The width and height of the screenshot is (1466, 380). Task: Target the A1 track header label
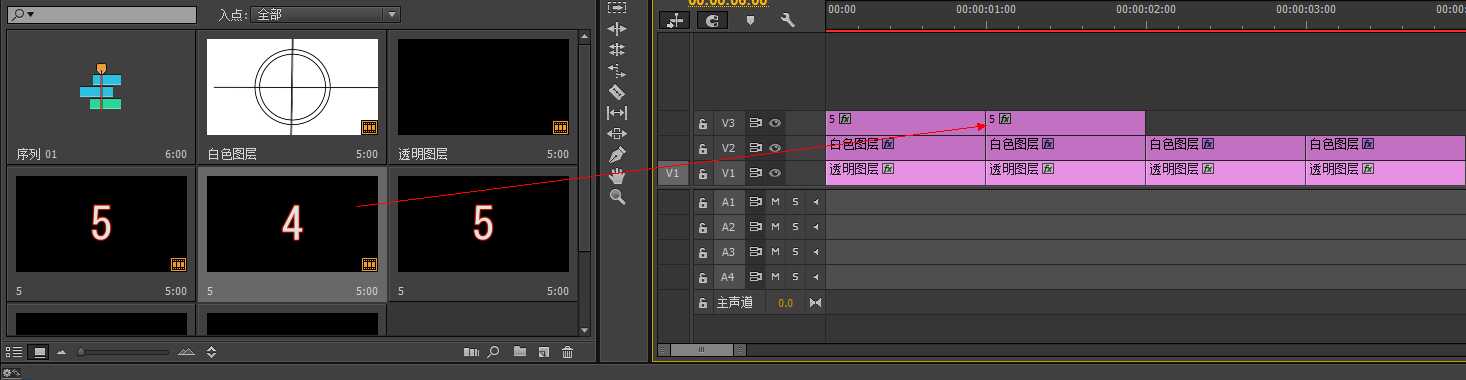point(728,202)
